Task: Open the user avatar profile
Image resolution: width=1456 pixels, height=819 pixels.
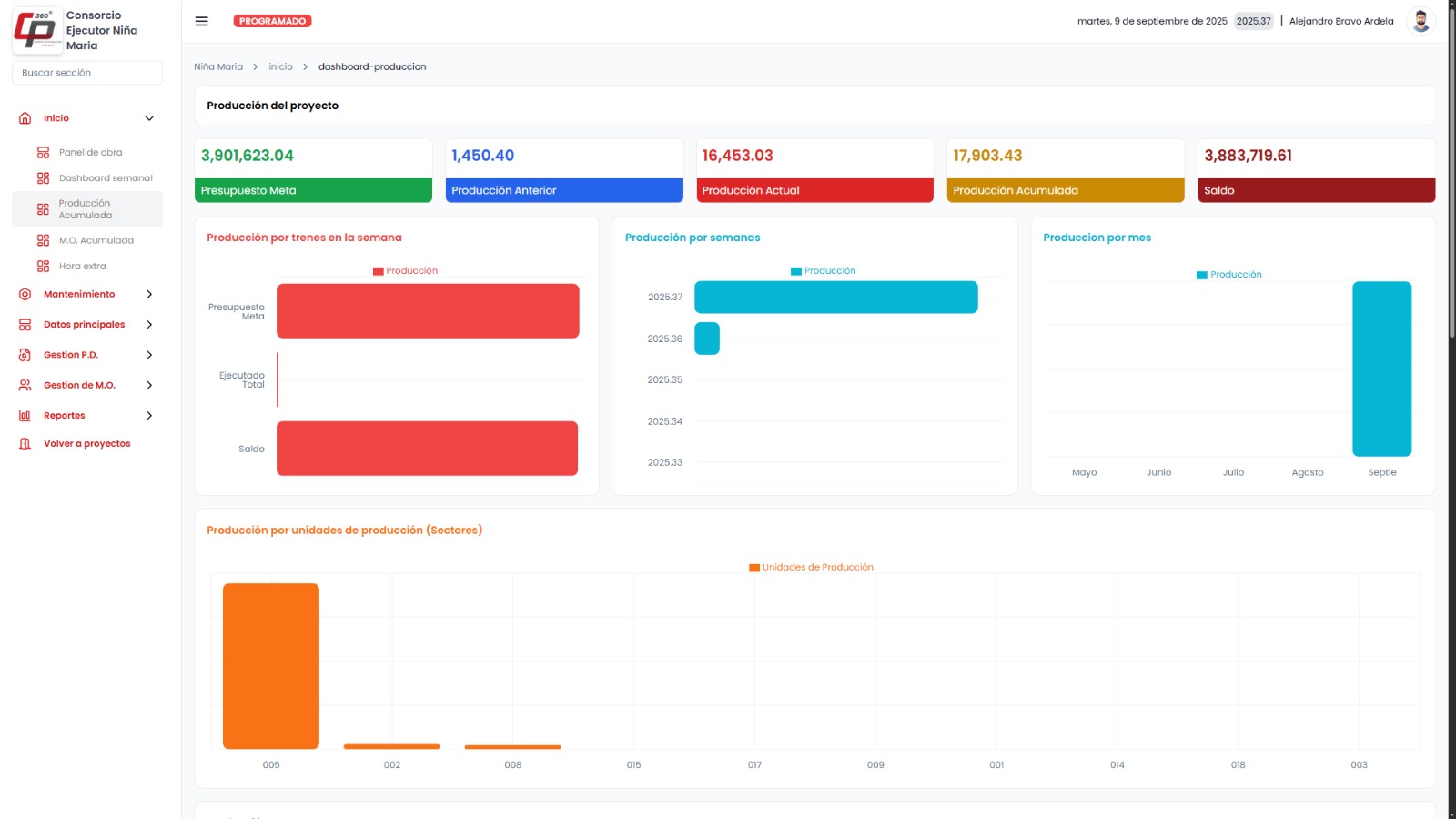Action: tap(1421, 21)
